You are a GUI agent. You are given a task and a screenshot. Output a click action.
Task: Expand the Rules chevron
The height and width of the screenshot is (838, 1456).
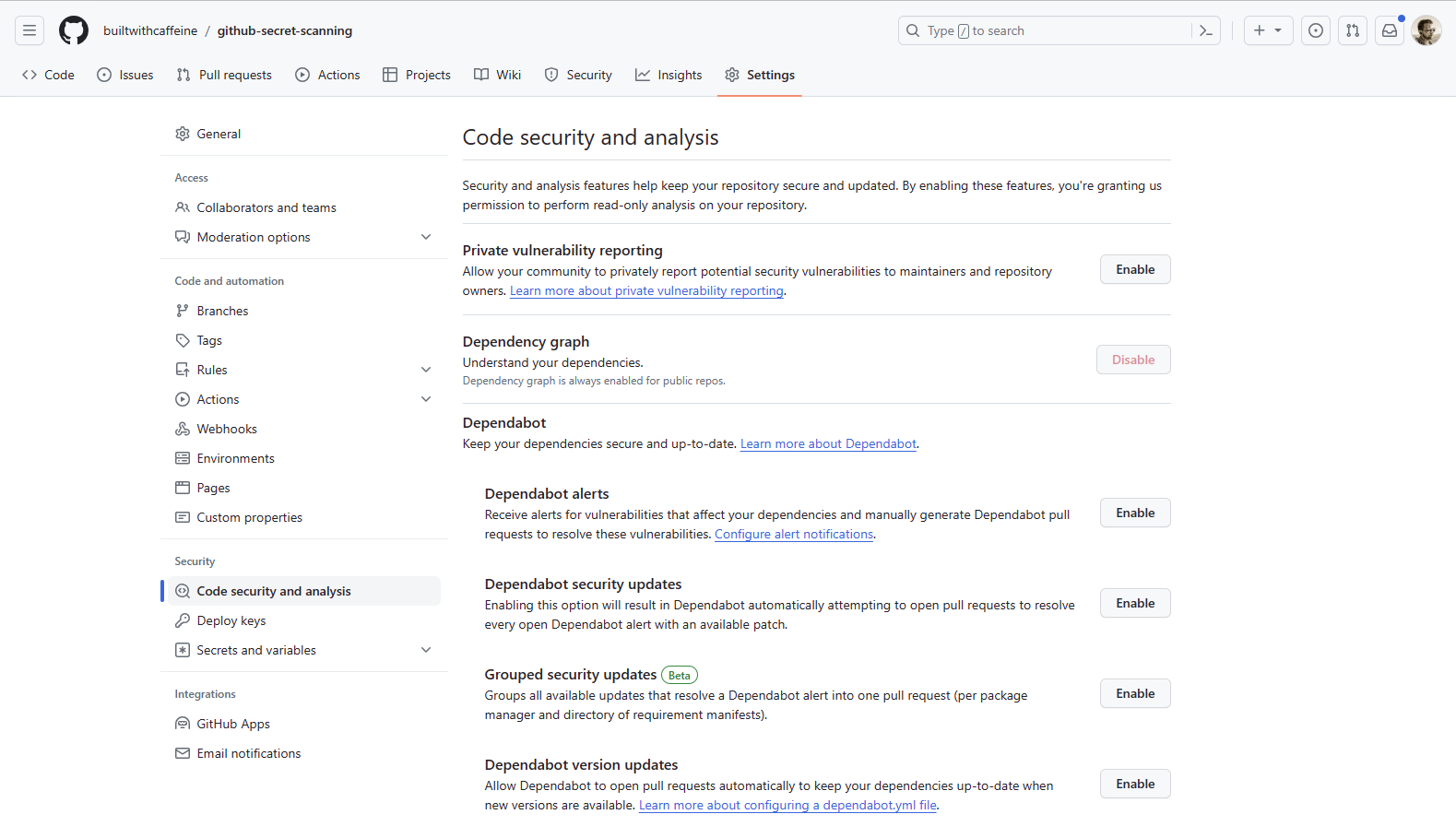(x=426, y=370)
